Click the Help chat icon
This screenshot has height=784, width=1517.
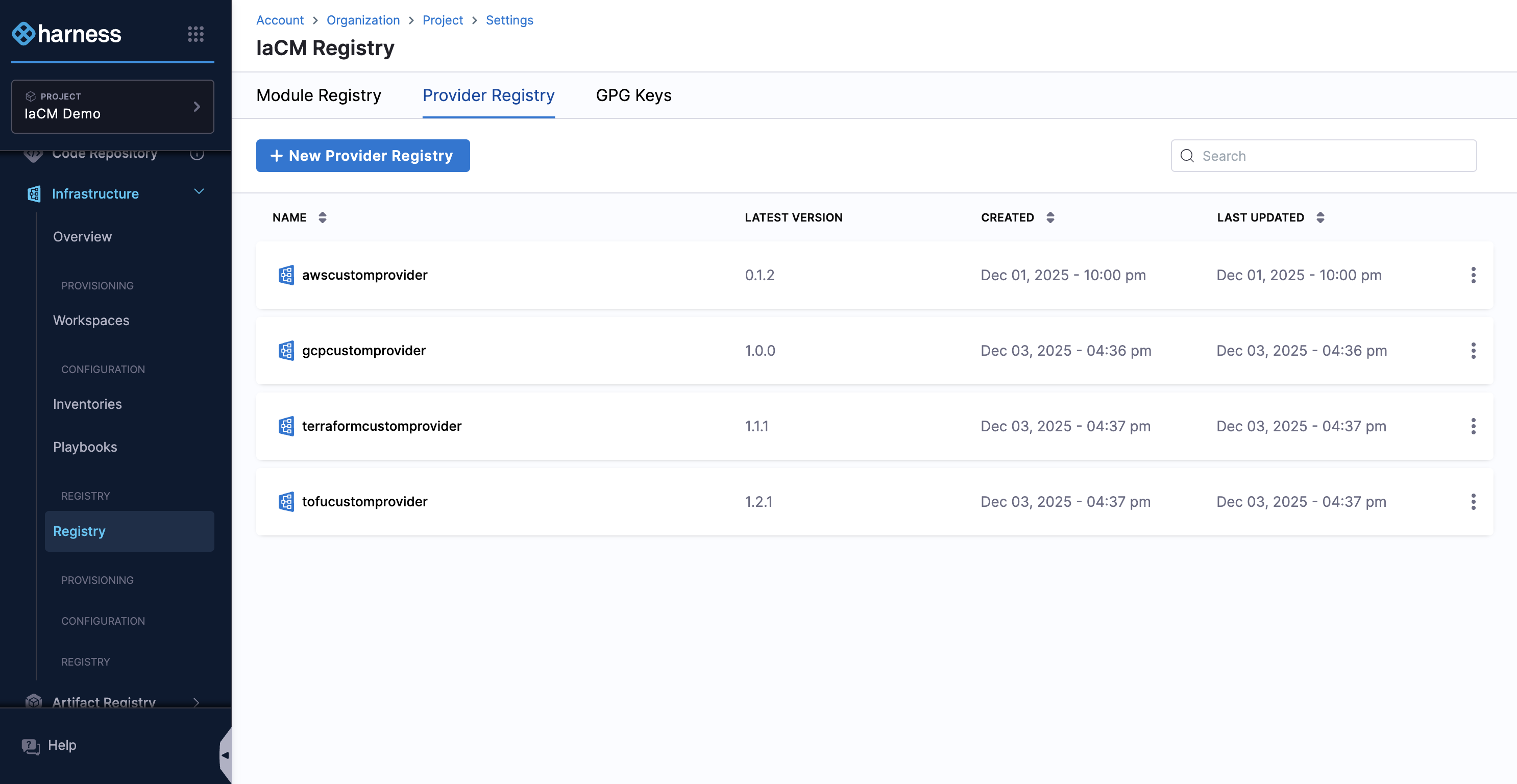click(x=31, y=746)
